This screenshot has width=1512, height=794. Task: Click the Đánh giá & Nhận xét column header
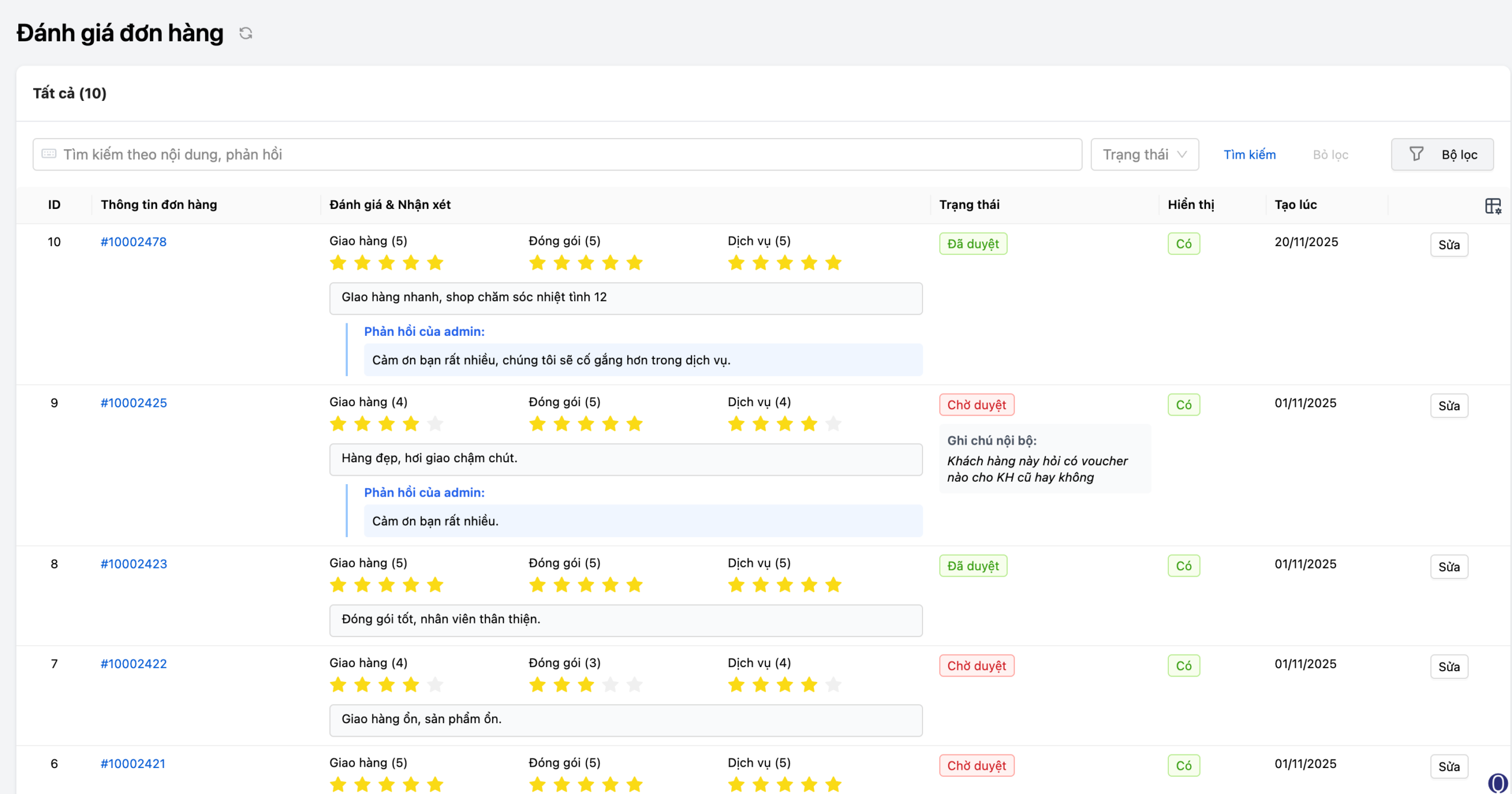[x=390, y=205]
